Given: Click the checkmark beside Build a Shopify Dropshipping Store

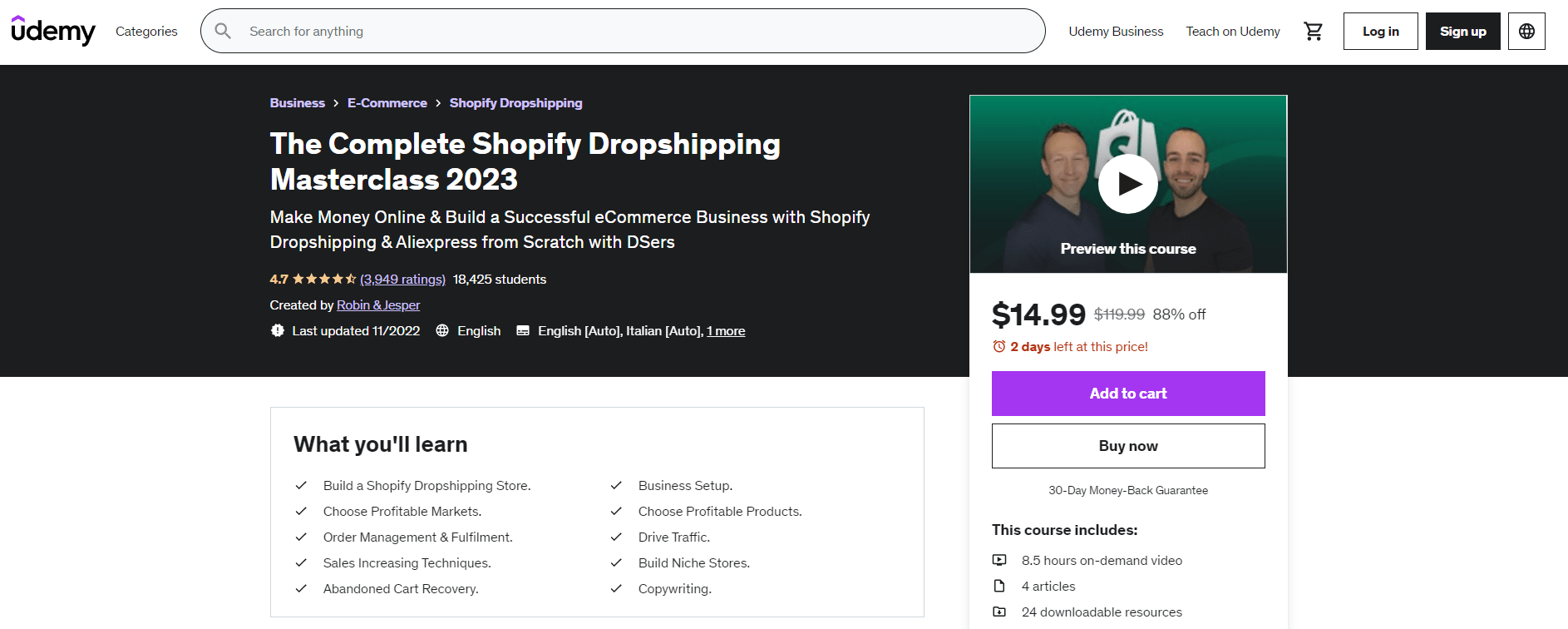Looking at the screenshot, I should (x=301, y=485).
